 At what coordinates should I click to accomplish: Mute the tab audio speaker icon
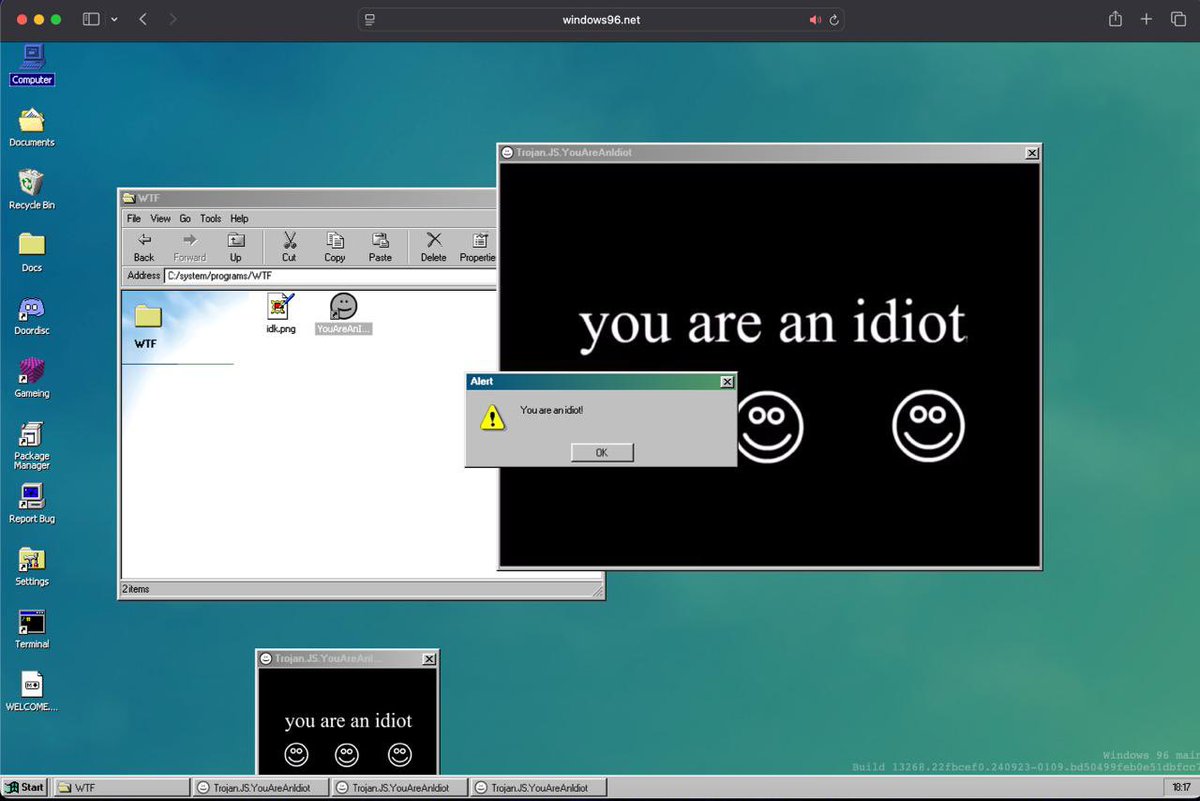pos(815,20)
